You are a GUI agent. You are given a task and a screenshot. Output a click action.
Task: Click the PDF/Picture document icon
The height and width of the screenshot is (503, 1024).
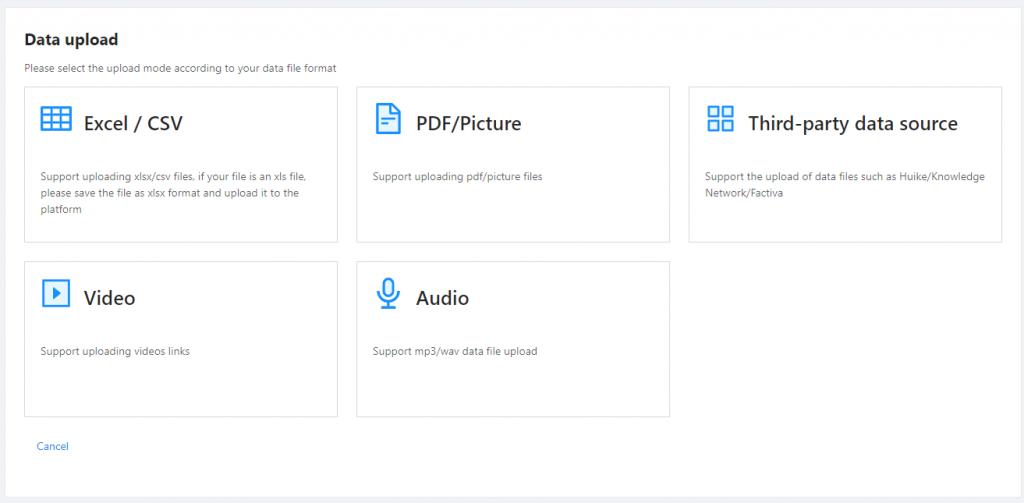tap(387, 119)
